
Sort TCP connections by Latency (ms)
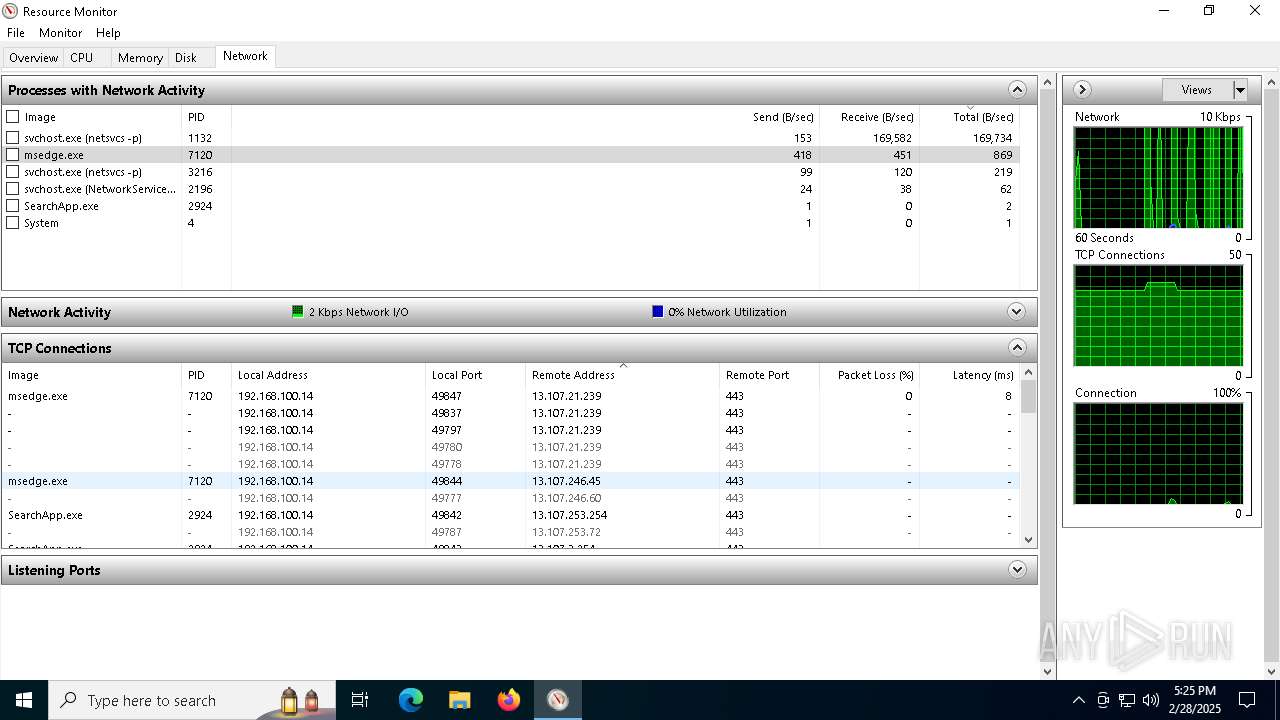[982, 375]
